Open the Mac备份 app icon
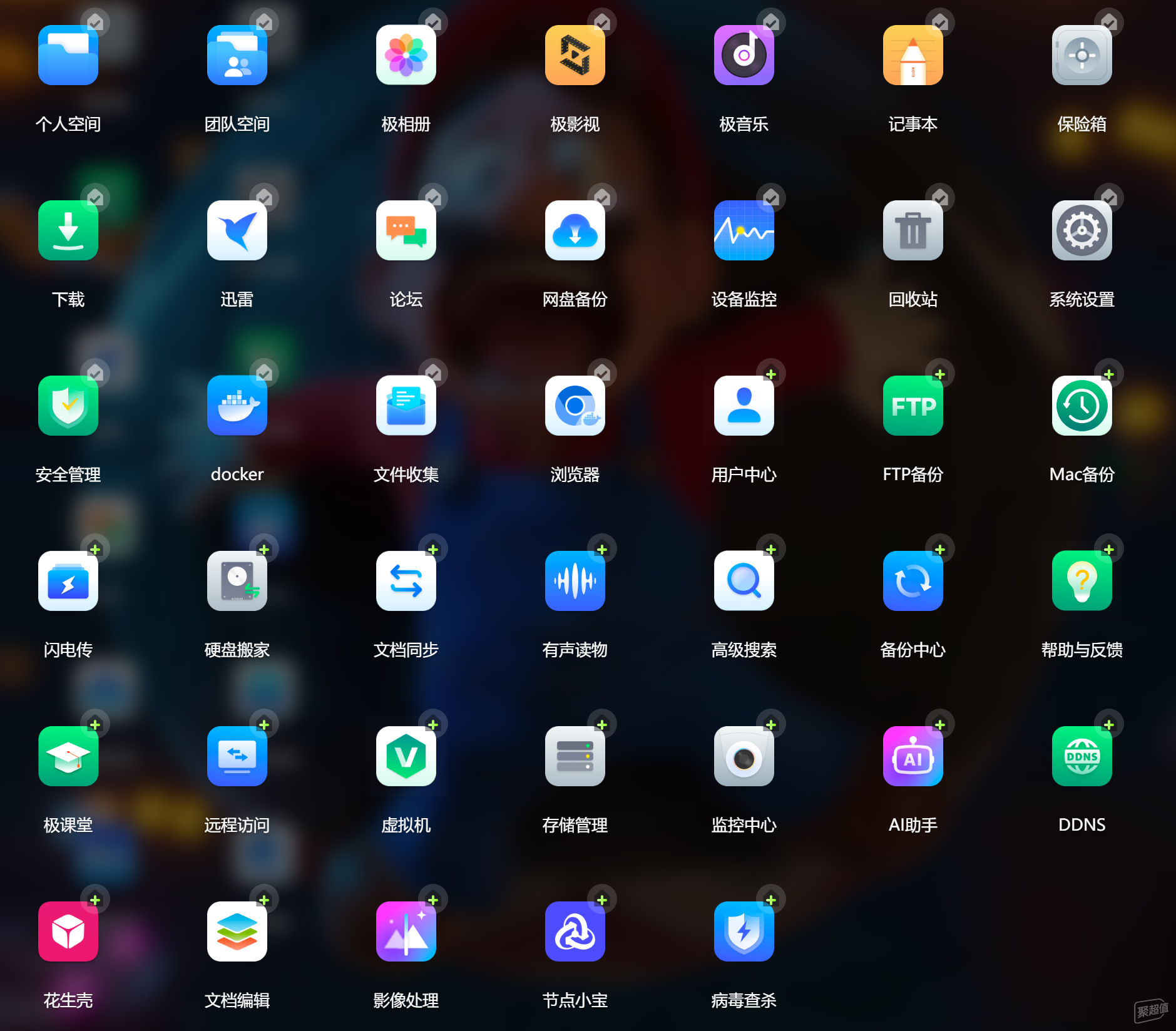 coord(1082,406)
